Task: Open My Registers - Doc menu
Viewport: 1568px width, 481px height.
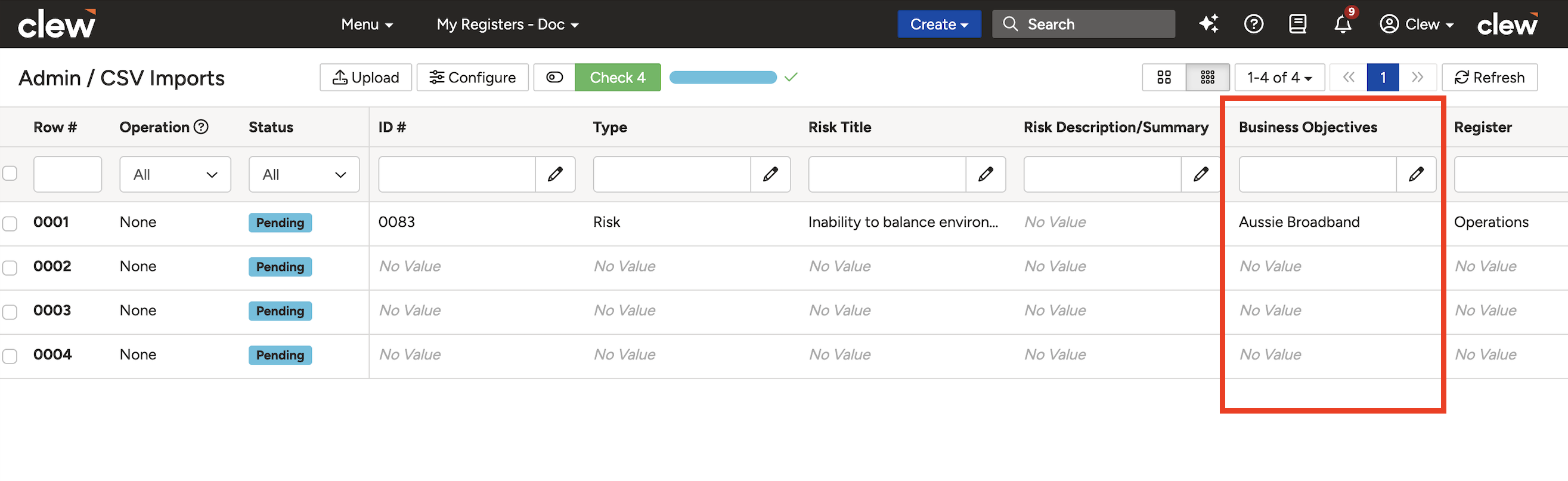Action: click(x=507, y=24)
